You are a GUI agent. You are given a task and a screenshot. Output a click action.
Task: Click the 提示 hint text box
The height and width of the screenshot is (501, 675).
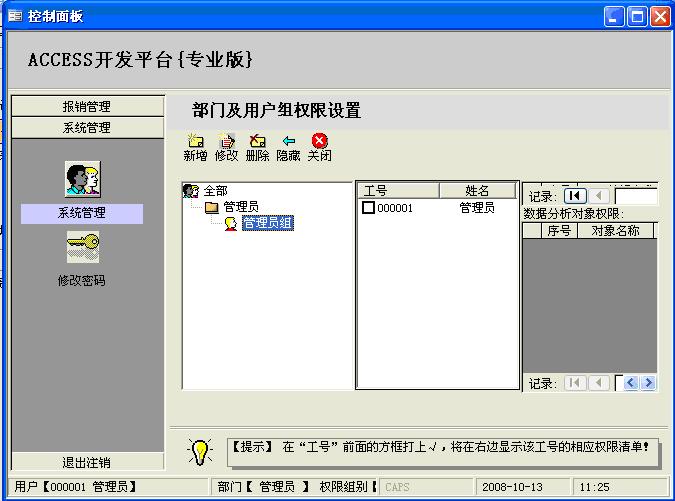(443, 452)
